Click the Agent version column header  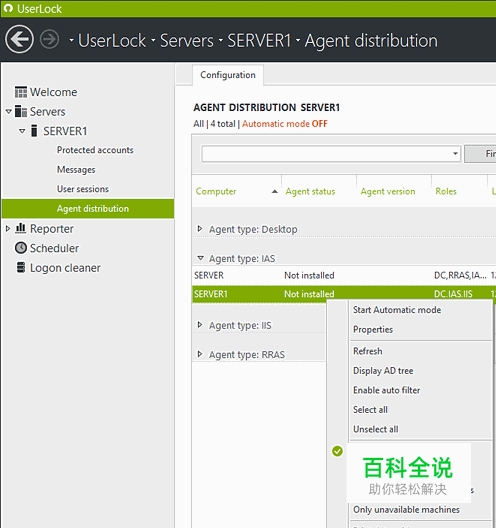(x=388, y=191)
